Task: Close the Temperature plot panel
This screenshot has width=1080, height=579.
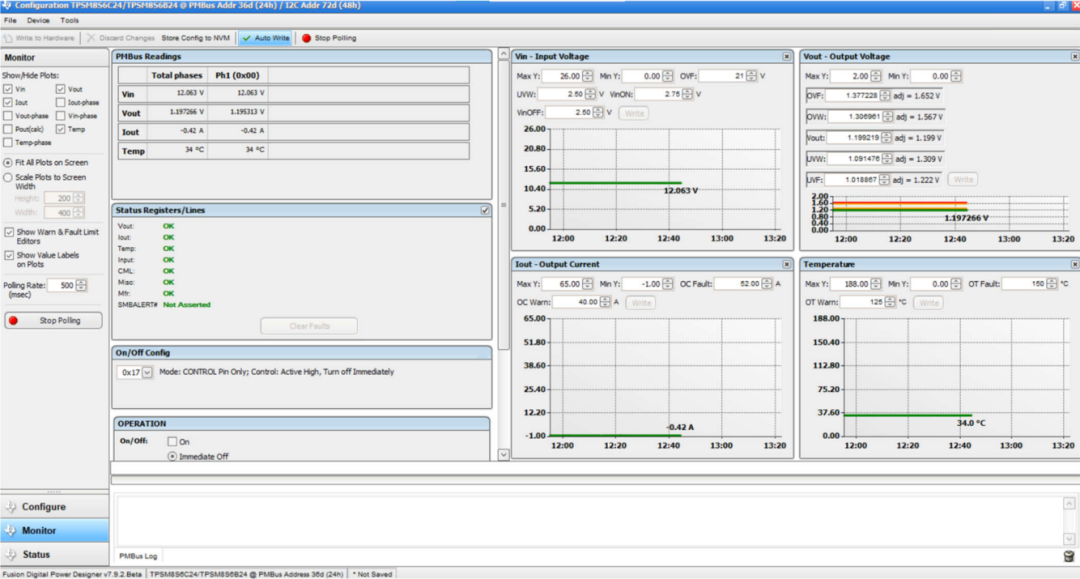Action: (1074, 265)
